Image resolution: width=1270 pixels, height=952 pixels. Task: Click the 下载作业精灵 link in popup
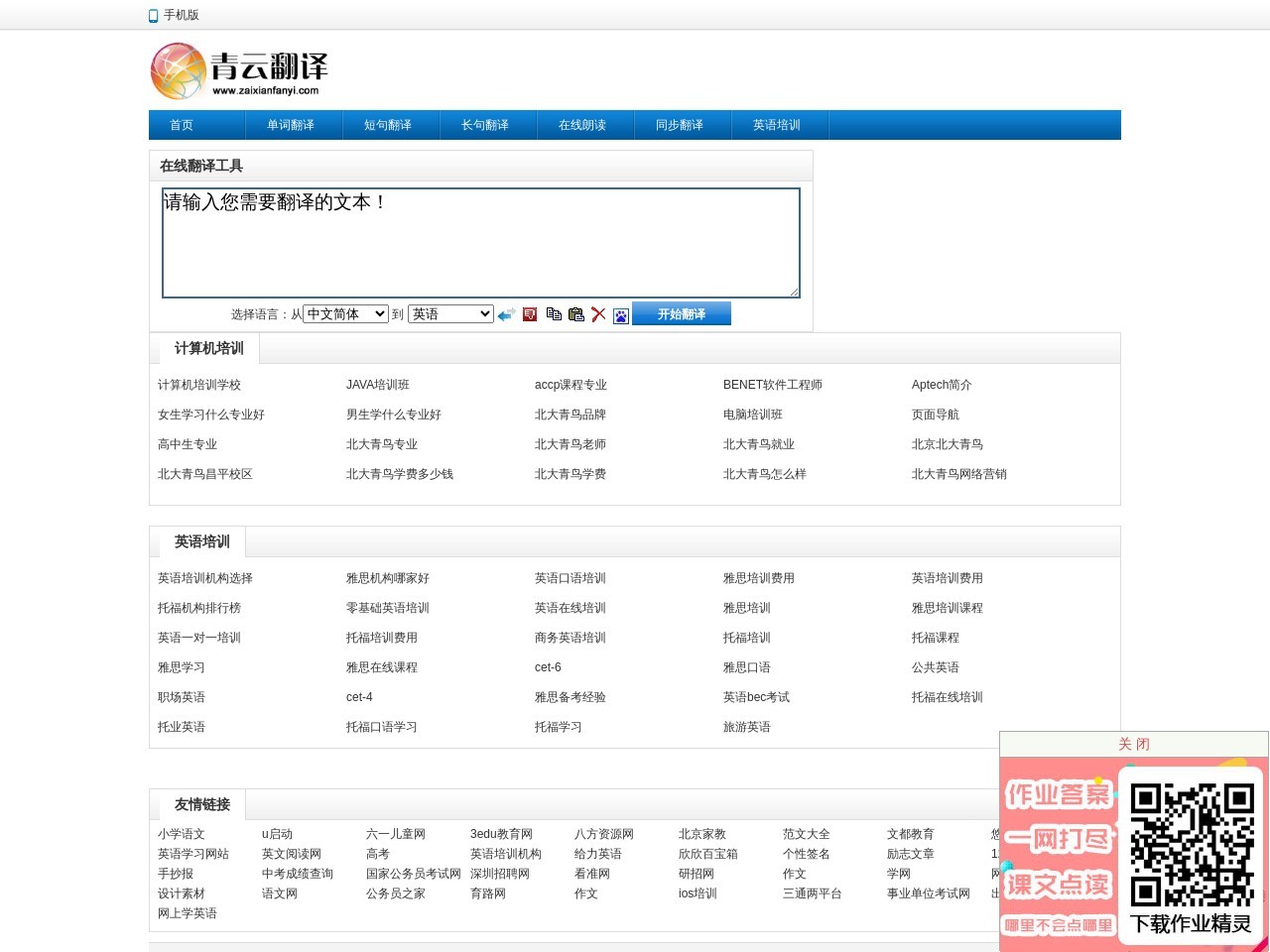tap(1189, 923)
